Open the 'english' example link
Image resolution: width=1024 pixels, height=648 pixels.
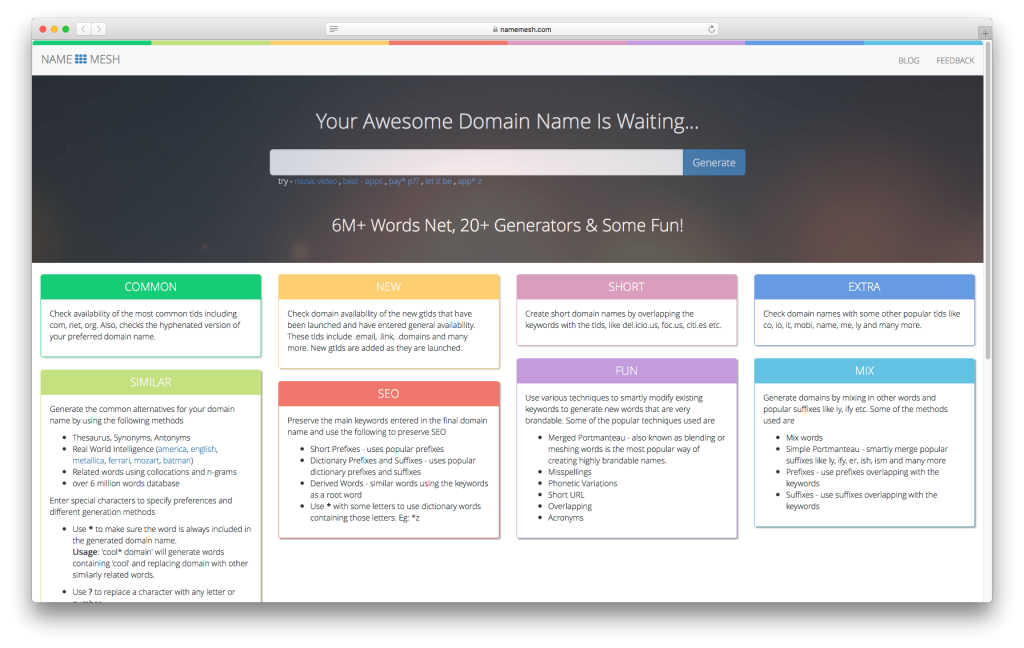click(x=203, y=449)
